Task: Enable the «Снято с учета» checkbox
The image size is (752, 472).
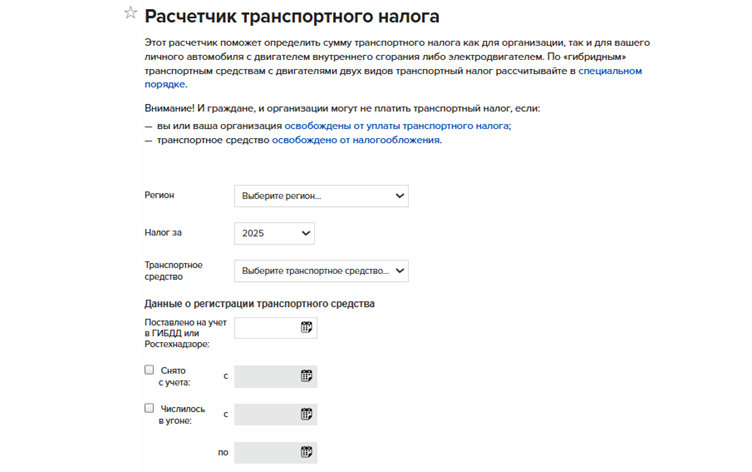Action: click(x=149, y=370)
